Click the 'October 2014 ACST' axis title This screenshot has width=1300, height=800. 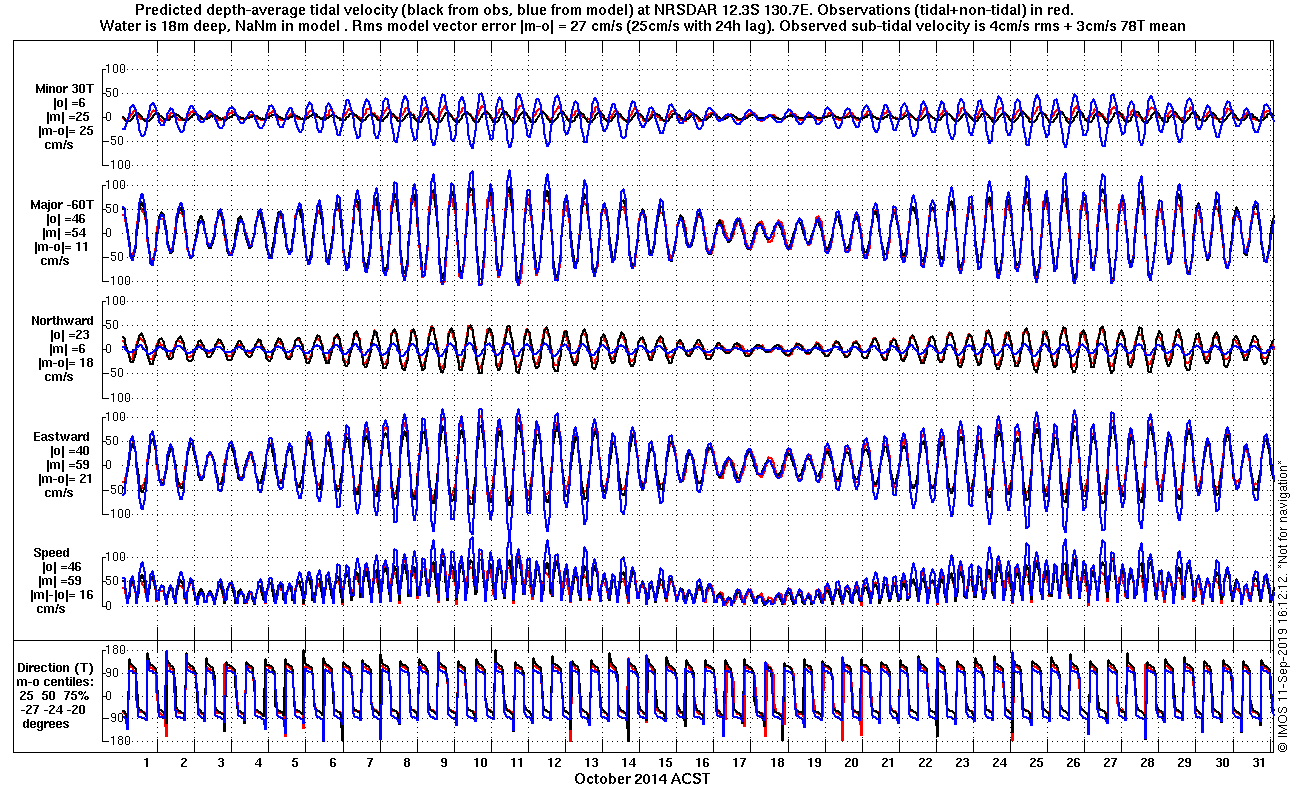pos(642,778)
